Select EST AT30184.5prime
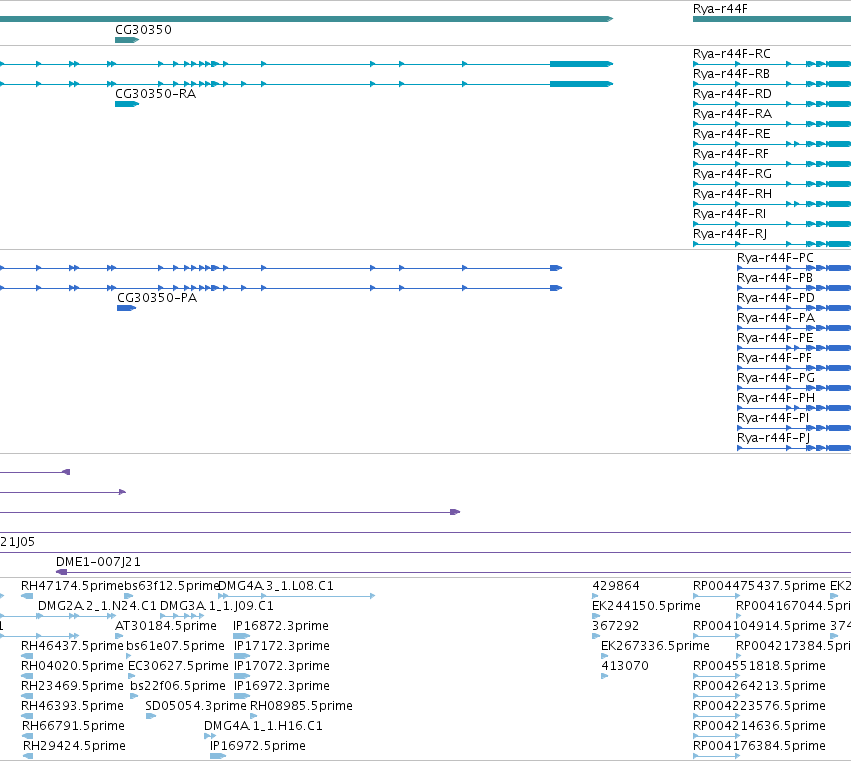The height and width of the screenshot is (761, 851). point(166,626)
